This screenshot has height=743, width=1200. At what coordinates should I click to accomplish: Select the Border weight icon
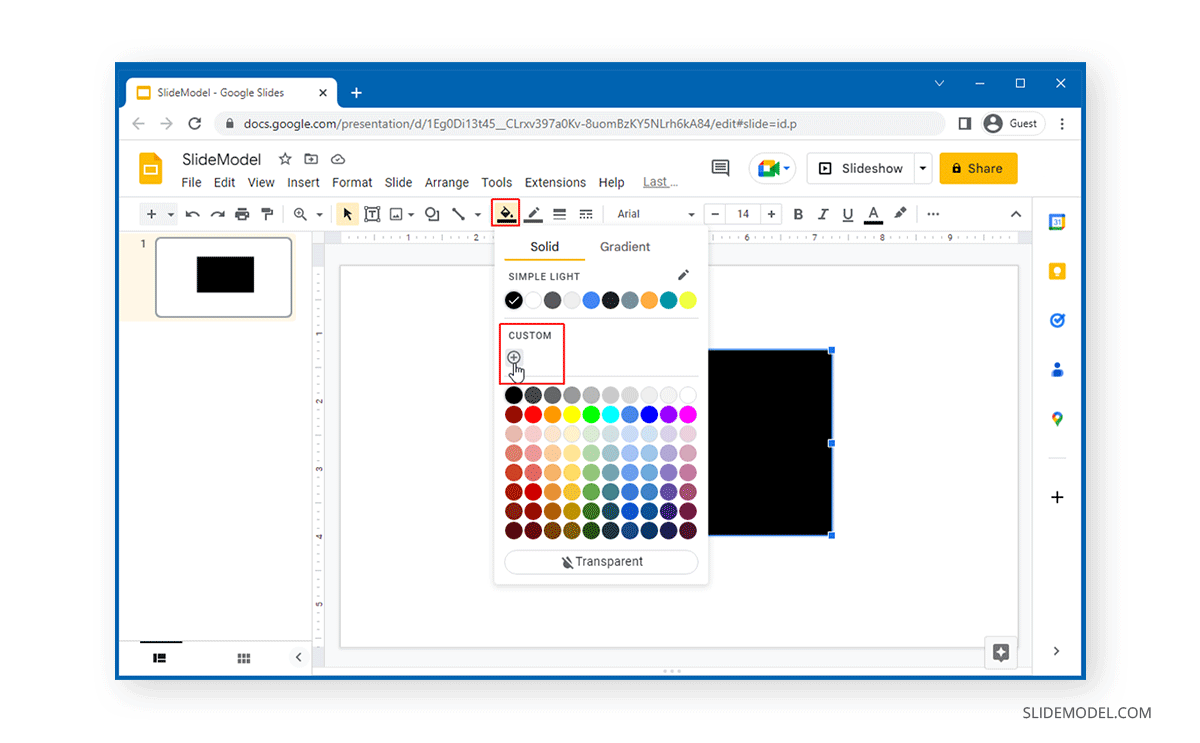coord(559,213)
